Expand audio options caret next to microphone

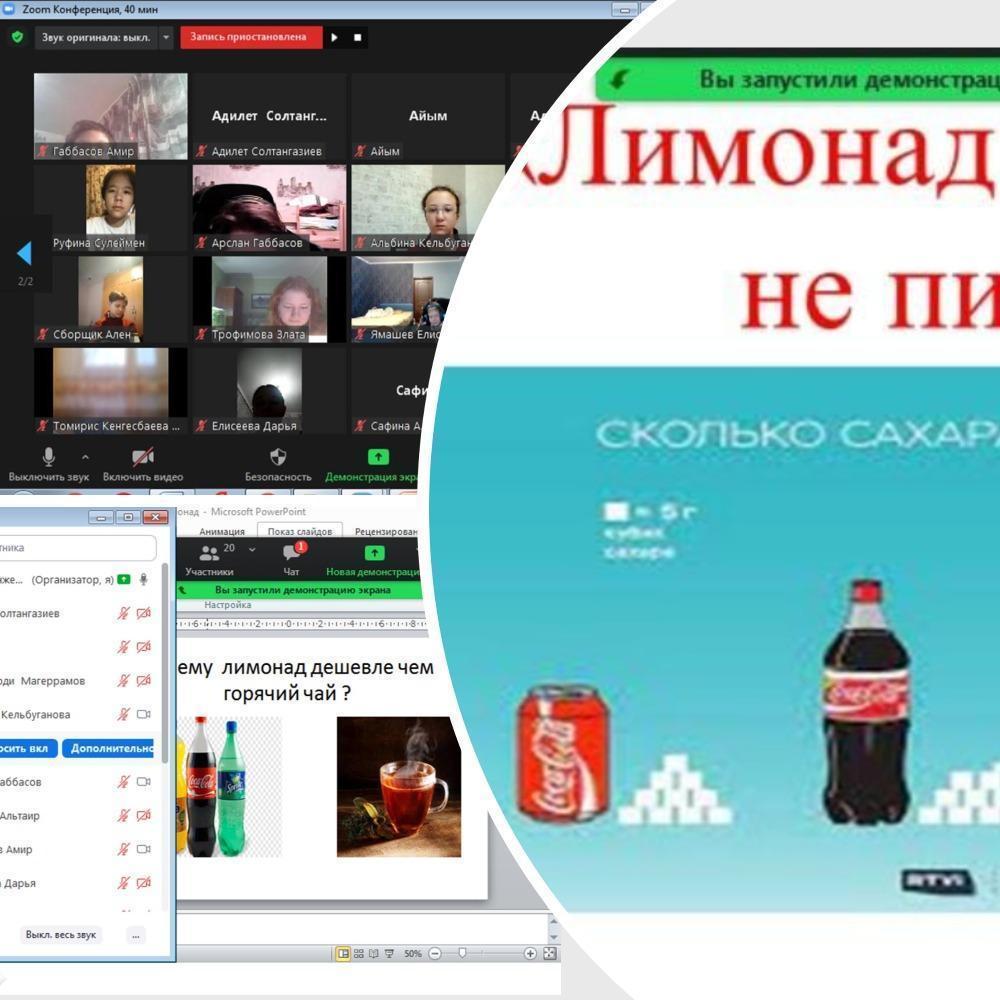coord(85,457)
